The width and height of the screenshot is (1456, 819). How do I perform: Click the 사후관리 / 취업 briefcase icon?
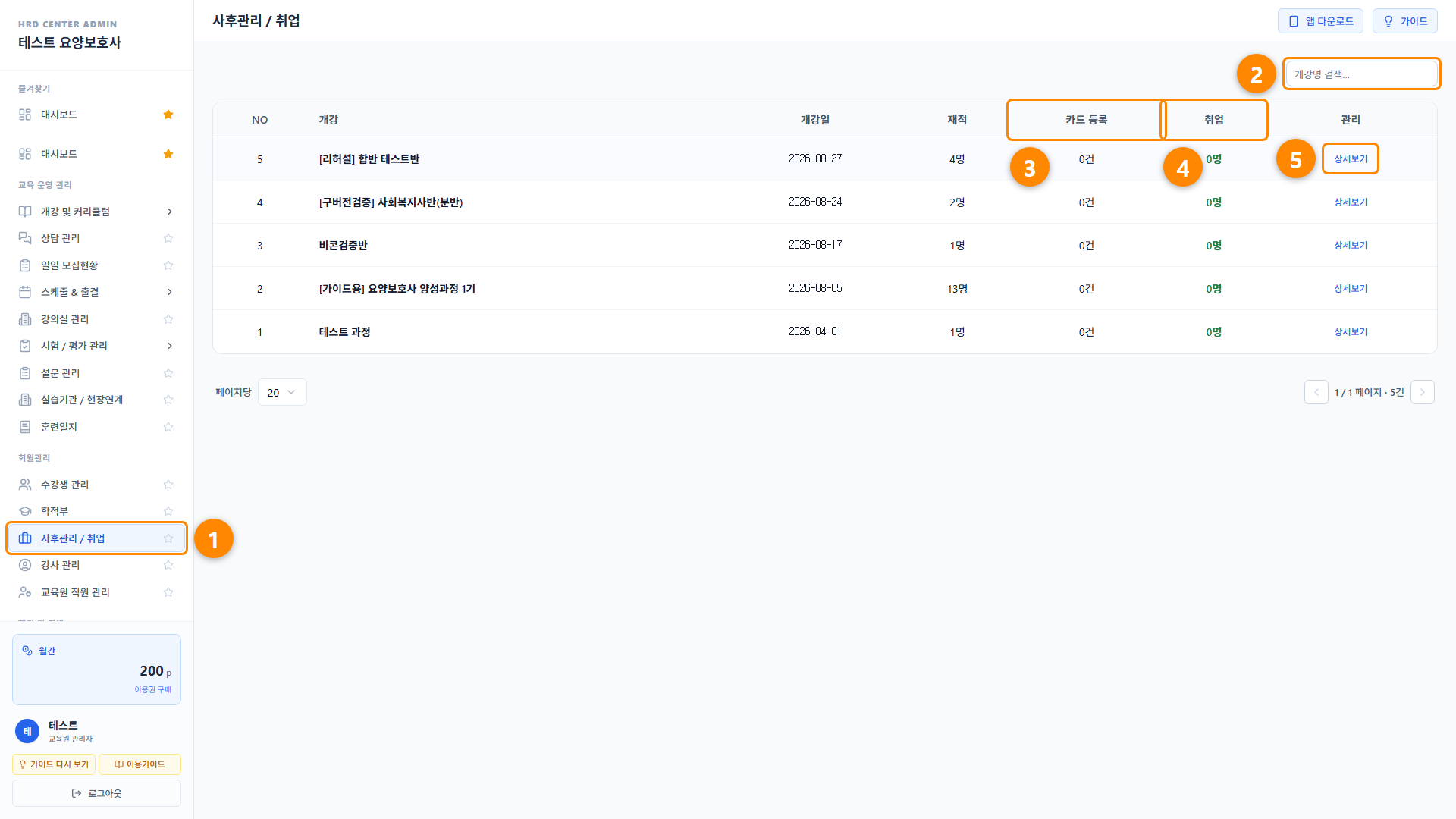click(x=25, y=538)
